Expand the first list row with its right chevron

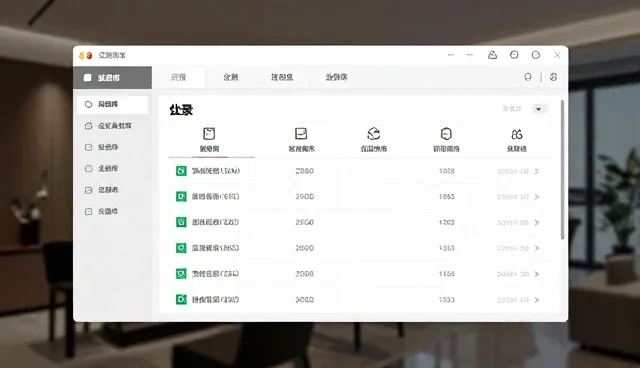pyautogui.click(x=537, y=171)
